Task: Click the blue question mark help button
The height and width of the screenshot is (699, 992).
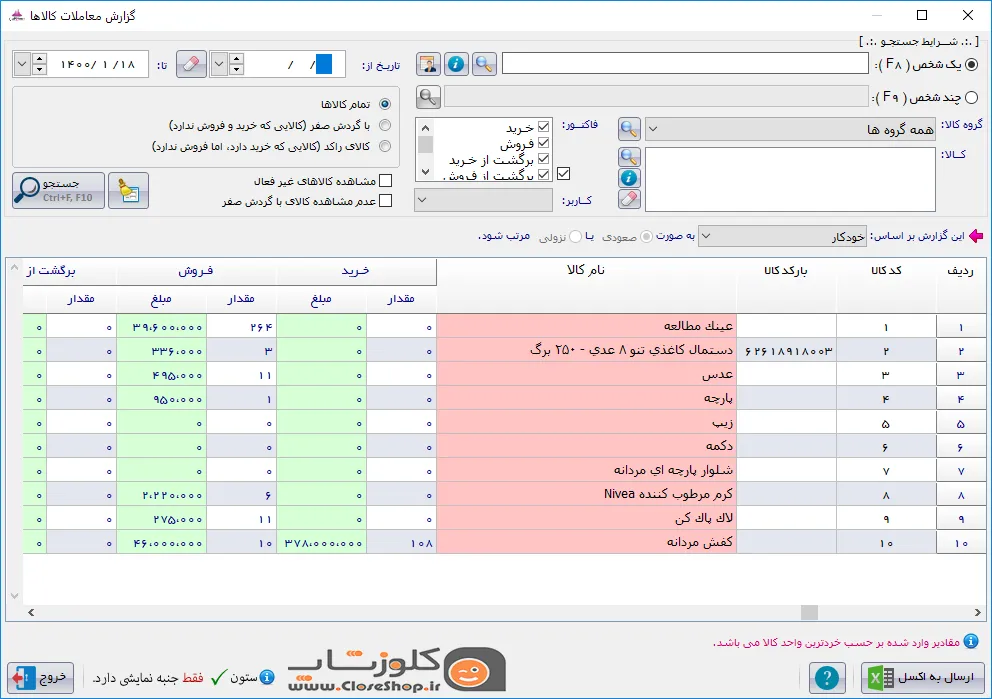Action: coord(827,678)
